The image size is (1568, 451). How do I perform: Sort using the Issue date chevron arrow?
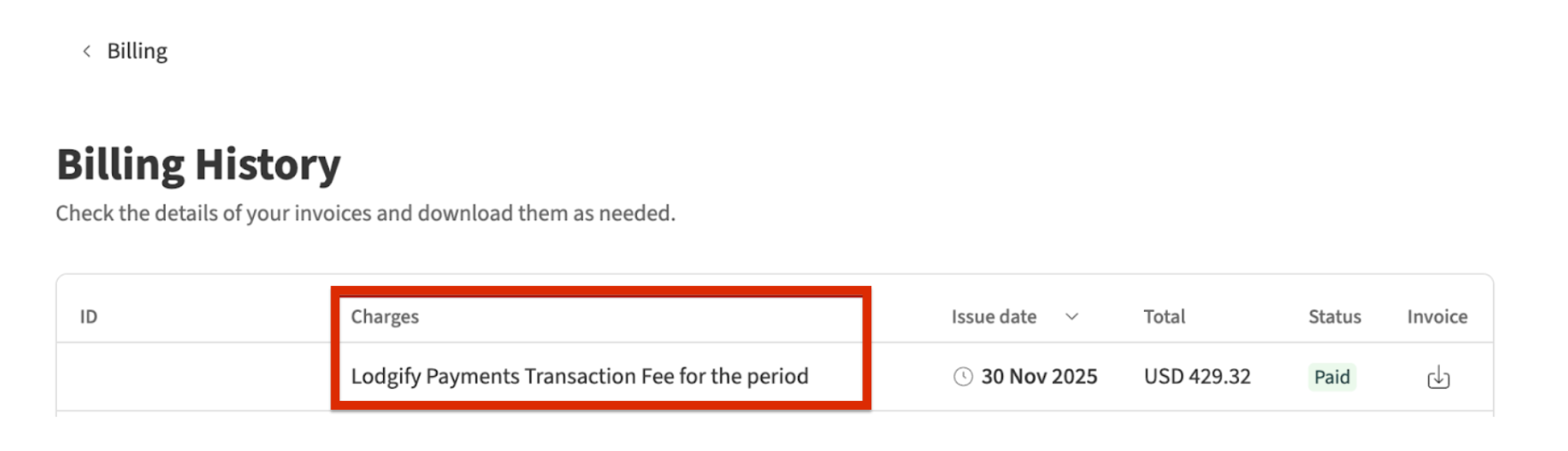[x=1072, y=317]
